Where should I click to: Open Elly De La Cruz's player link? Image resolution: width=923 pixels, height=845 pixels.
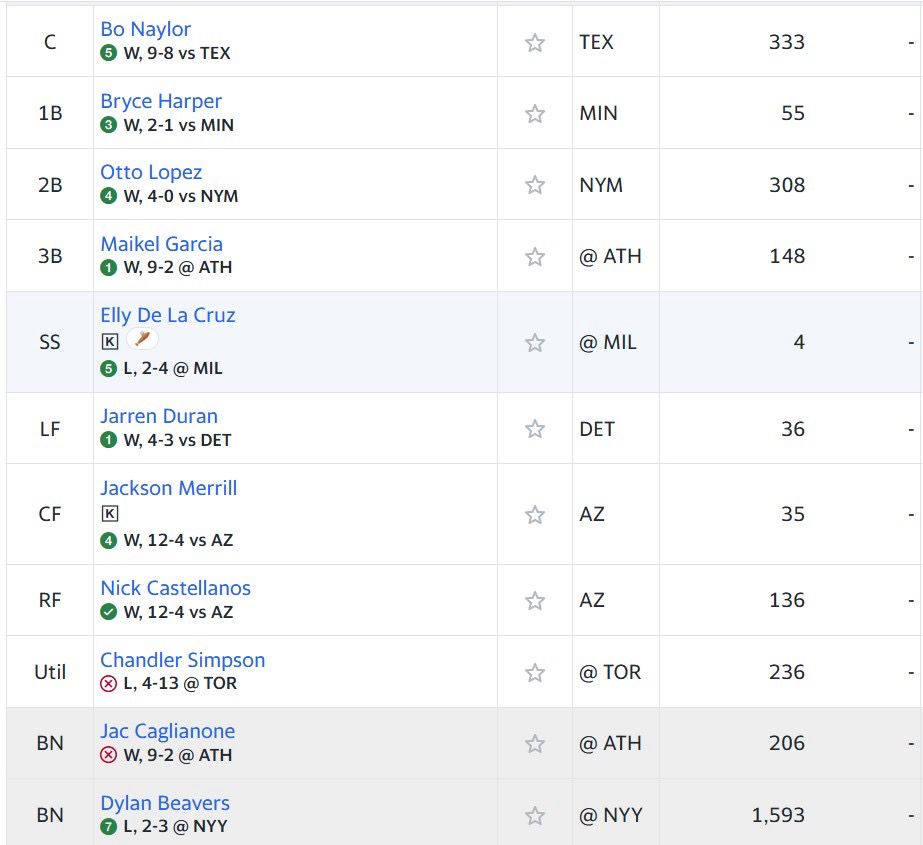(168, 315)
